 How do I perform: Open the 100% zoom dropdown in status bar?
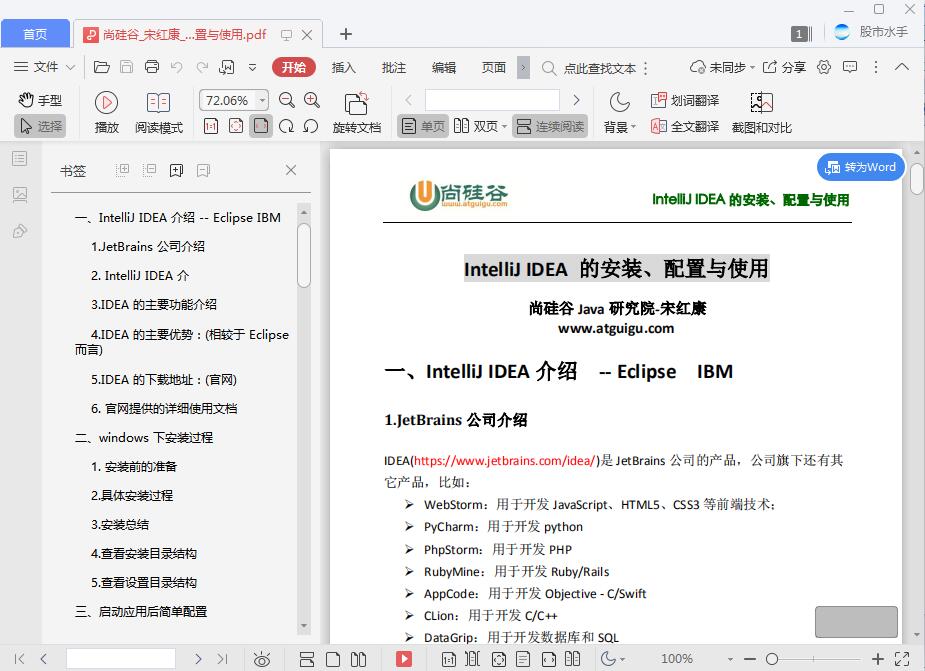click(x=730, y=659)
